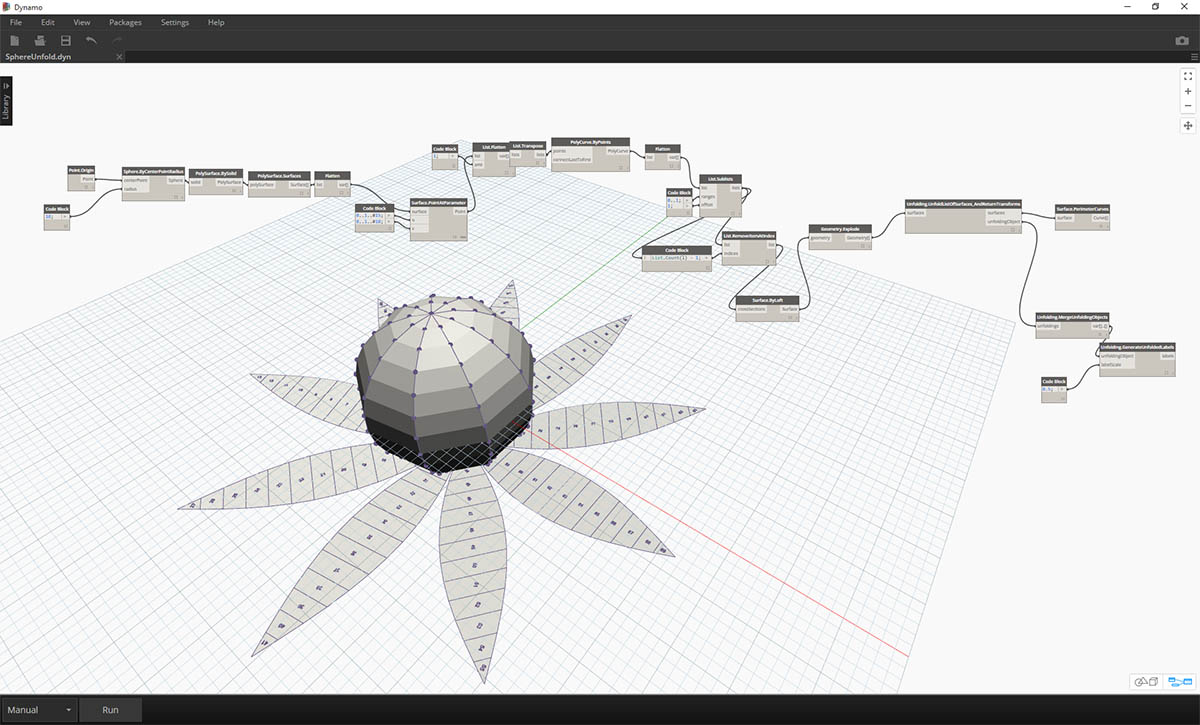
Task: Close the SphereUnfold.dyn tab
Action: (x=119, y=57)
